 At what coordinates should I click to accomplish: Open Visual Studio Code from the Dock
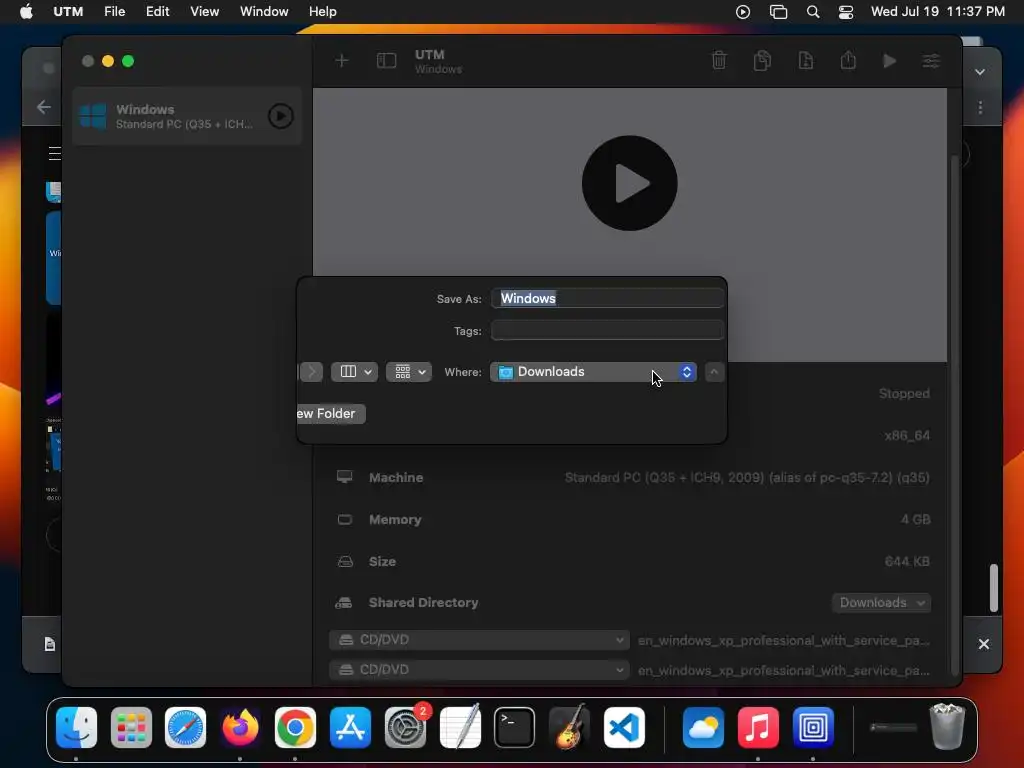click(624, 727)
